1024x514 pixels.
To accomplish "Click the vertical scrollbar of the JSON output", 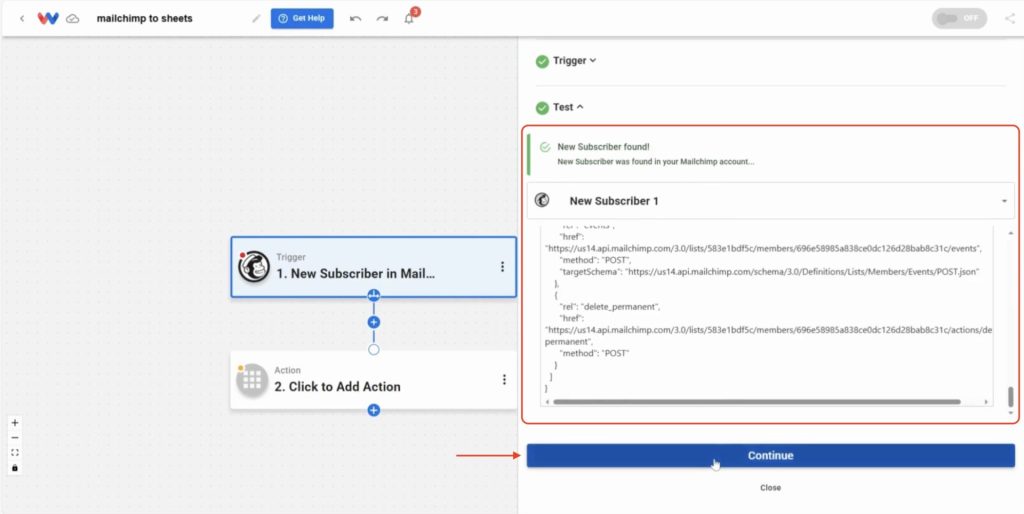I will click(1011, 397).
